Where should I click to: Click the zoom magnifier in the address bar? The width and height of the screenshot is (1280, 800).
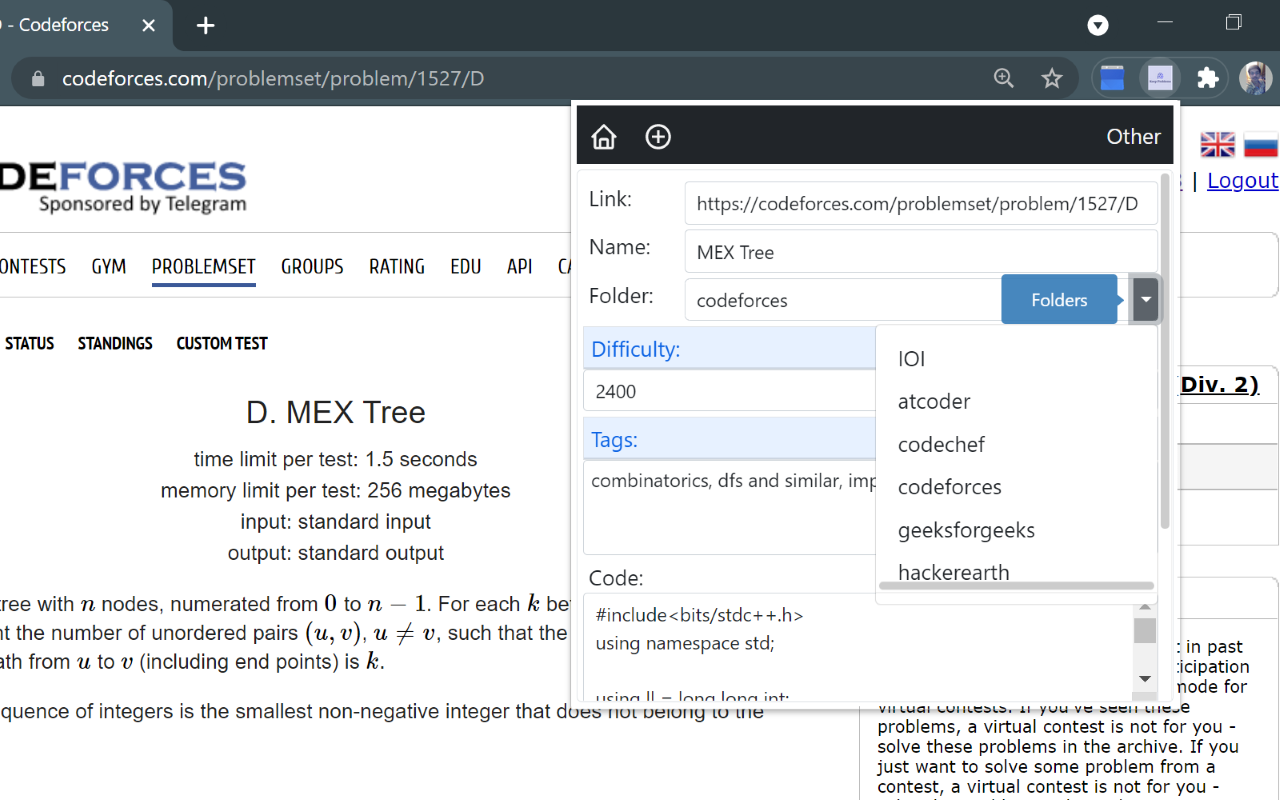pos(1004,78)
